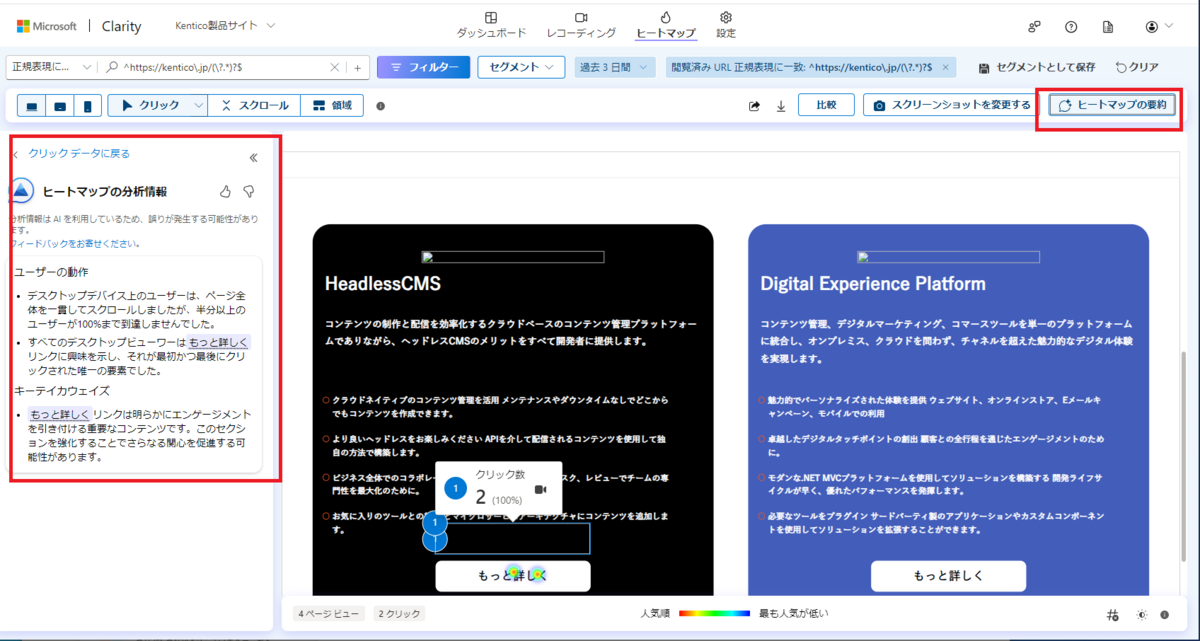Open the 設定 tab
This screenshot has height=641, width=1200.
pos(726,25)
